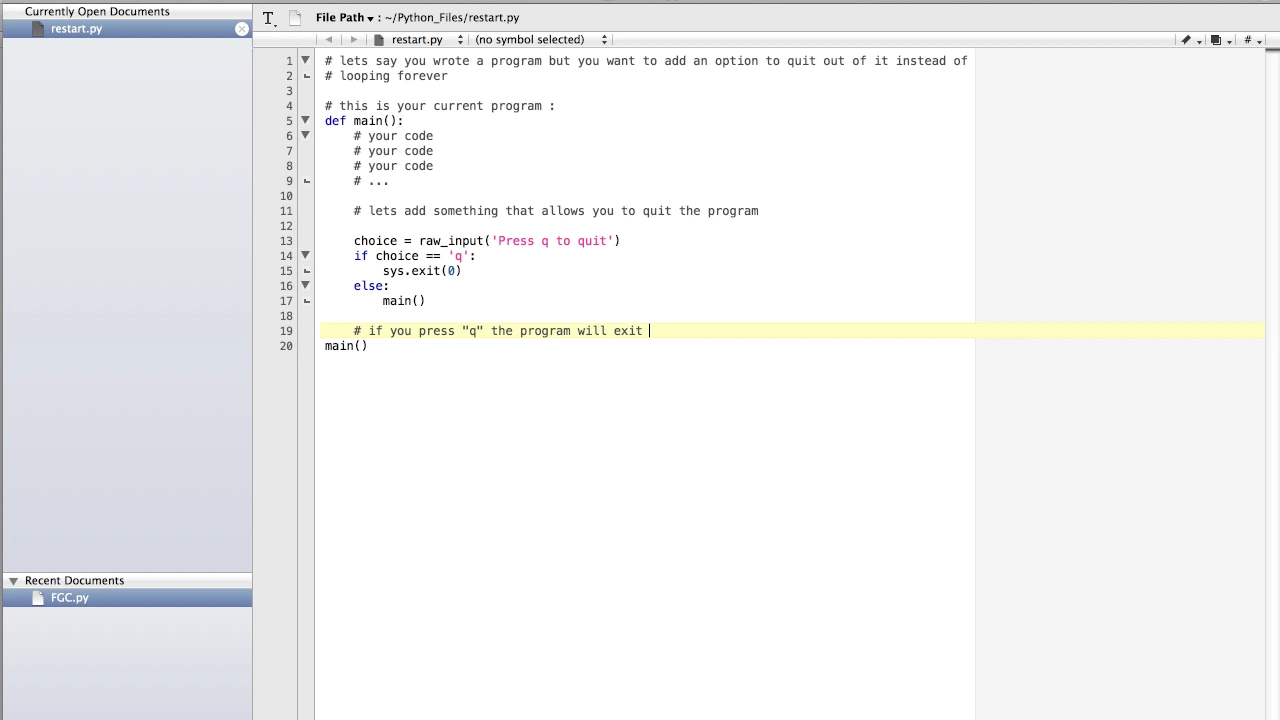Click the recursive 'main()' call on line 17
This screenshot has width=1280, height=720.
pyautogui.click(x=404, y=301)
